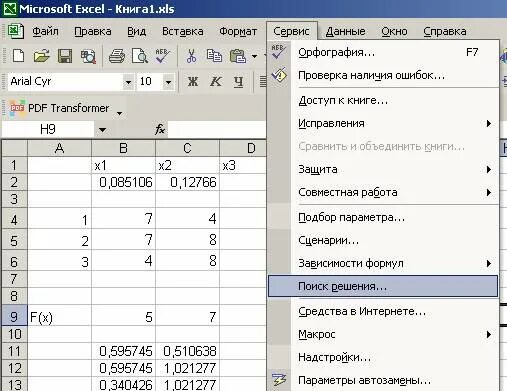Image resolution: width=507 pixels, height=391 pixels.
Task: Click the Cut scissors icon
Action: click(x=191, y=56)
